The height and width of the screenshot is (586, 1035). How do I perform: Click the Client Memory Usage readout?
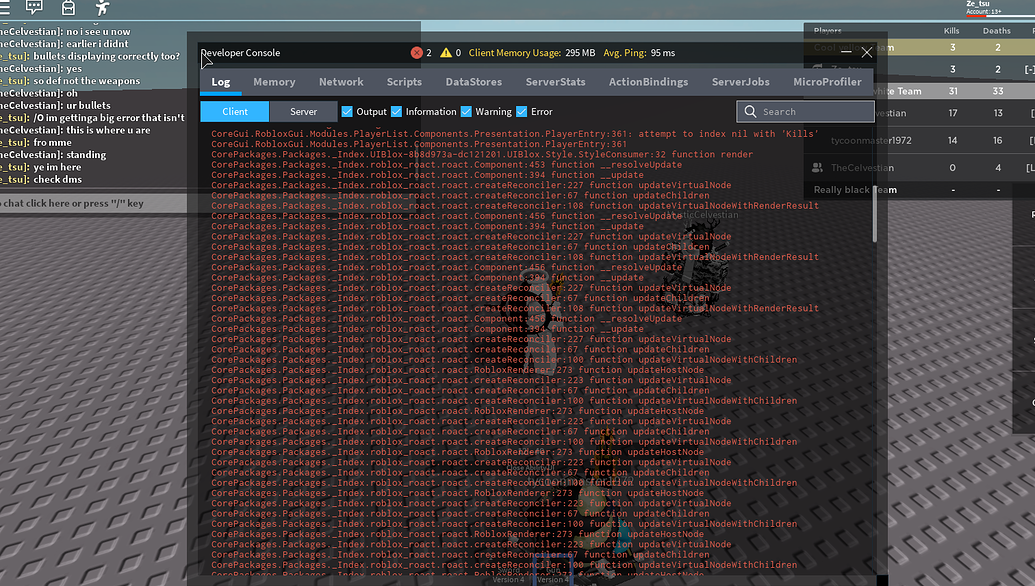[531, 53]
